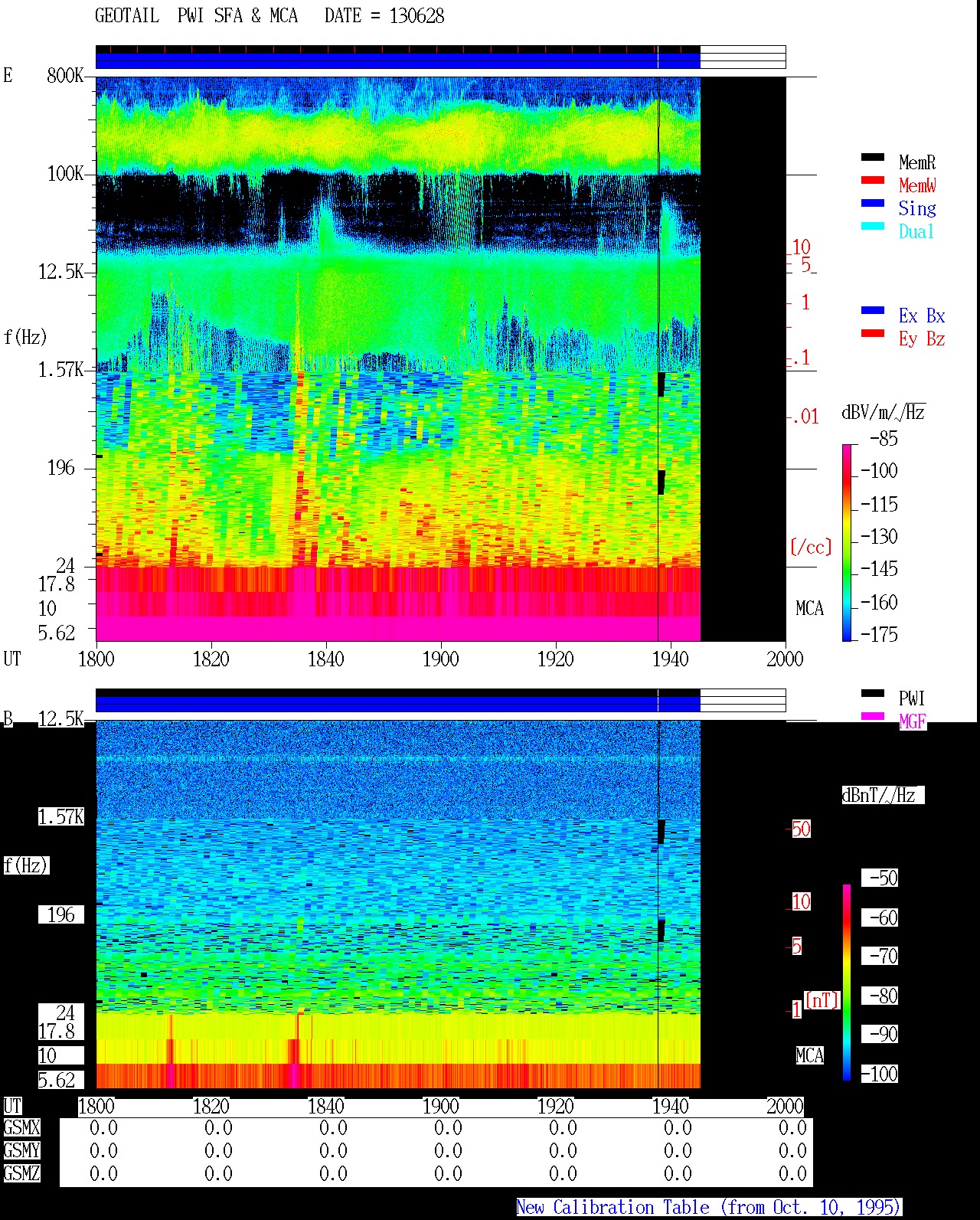Click the red [/cc] density unit label
980x1220 pixels.
pyautogui.click(x=811, y=547)
